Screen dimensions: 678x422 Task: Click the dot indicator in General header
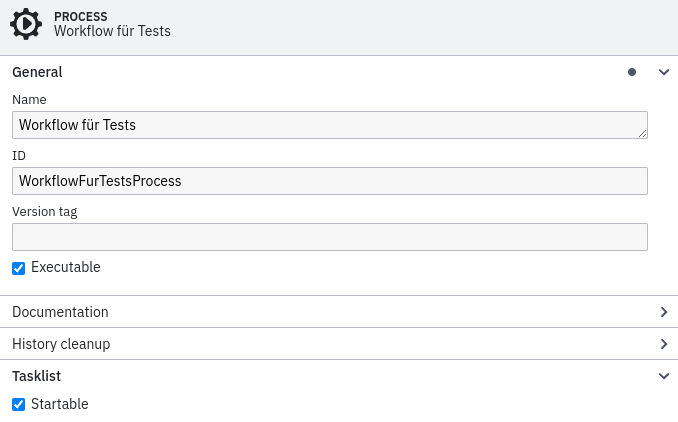[x=632, y=72]
